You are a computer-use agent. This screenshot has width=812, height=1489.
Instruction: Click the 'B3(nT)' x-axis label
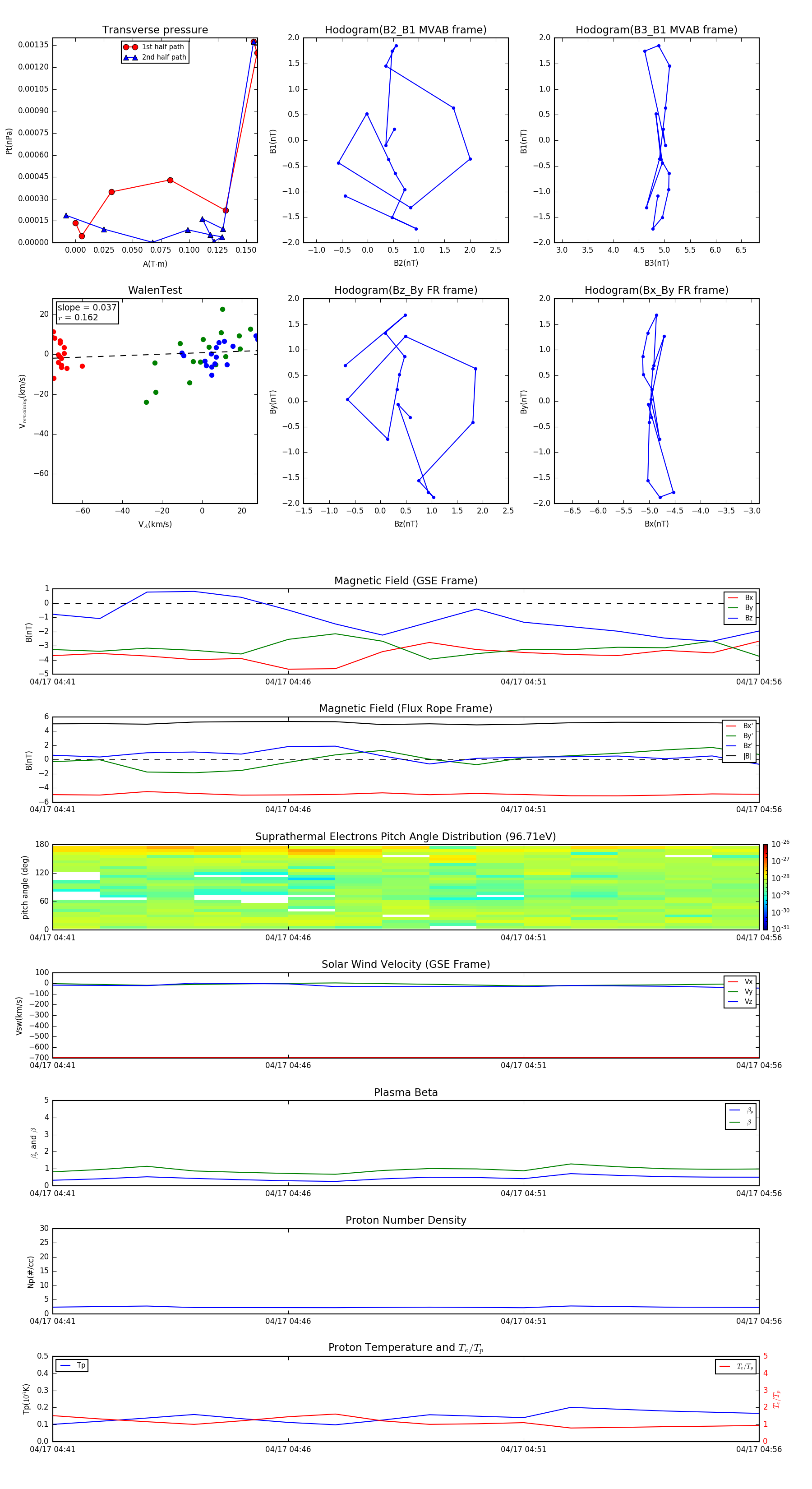656,263
